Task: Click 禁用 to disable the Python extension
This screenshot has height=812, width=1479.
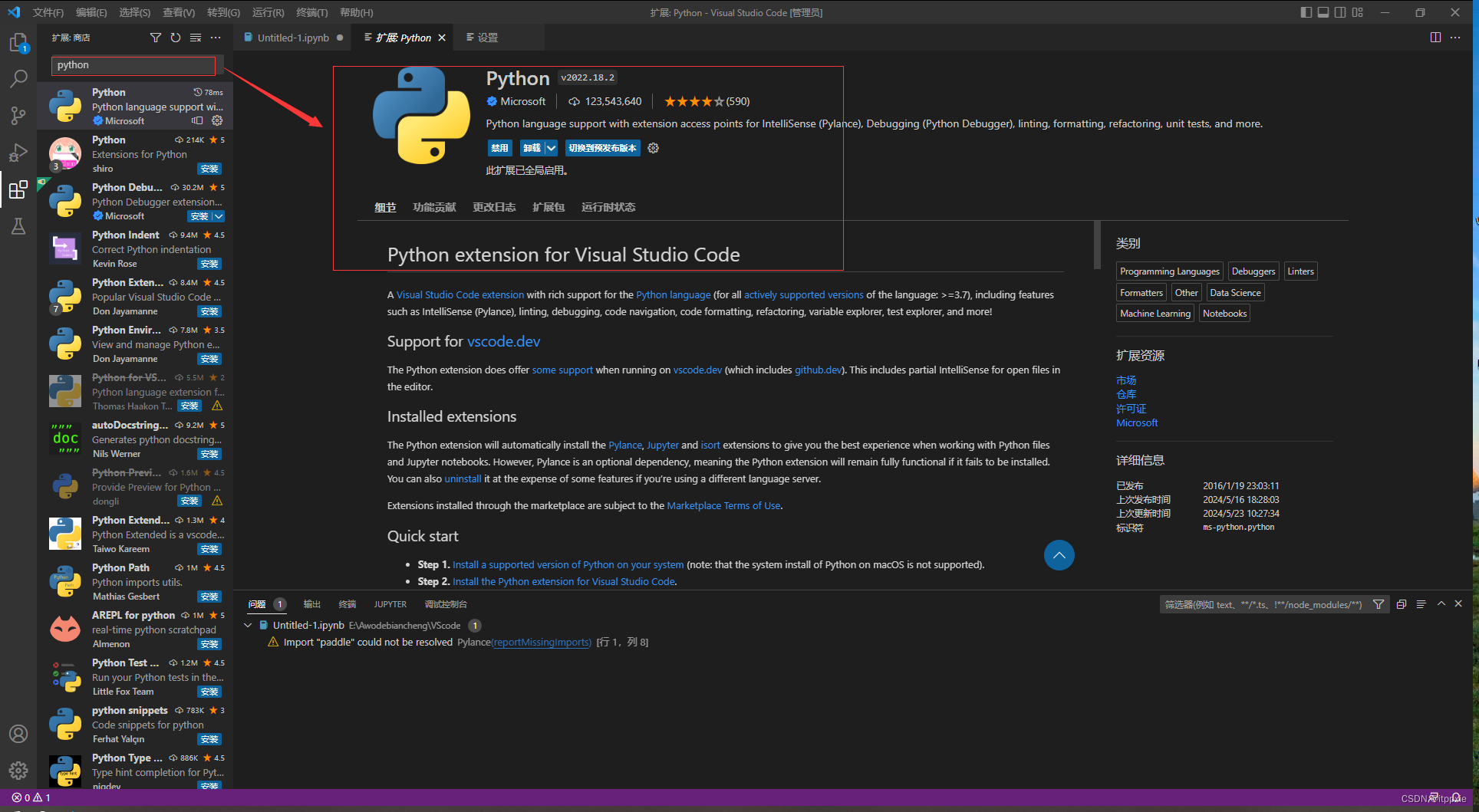Action: 499,147
